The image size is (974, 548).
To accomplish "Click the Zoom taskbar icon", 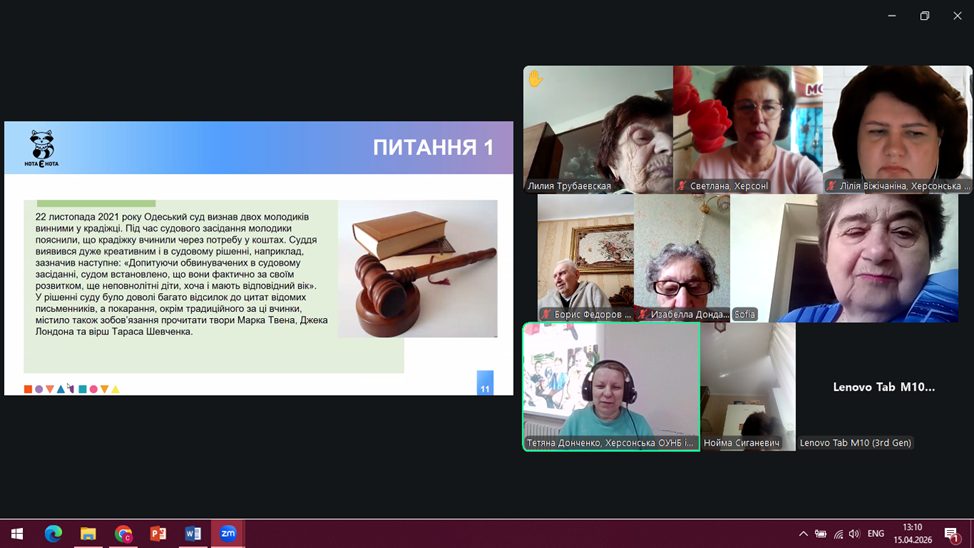I will [x=228, y=533].
